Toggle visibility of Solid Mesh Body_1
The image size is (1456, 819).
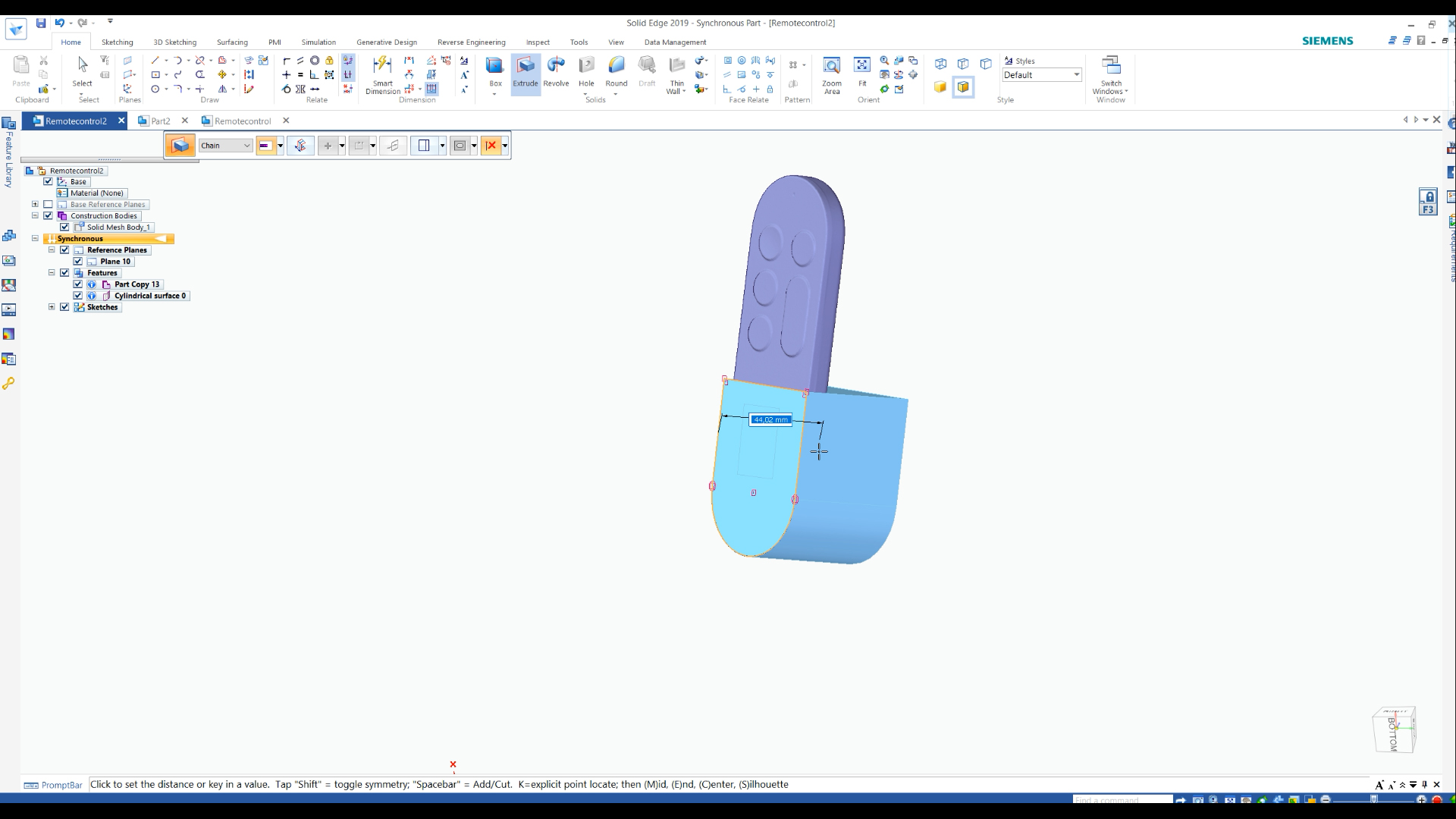click(65, 226)
